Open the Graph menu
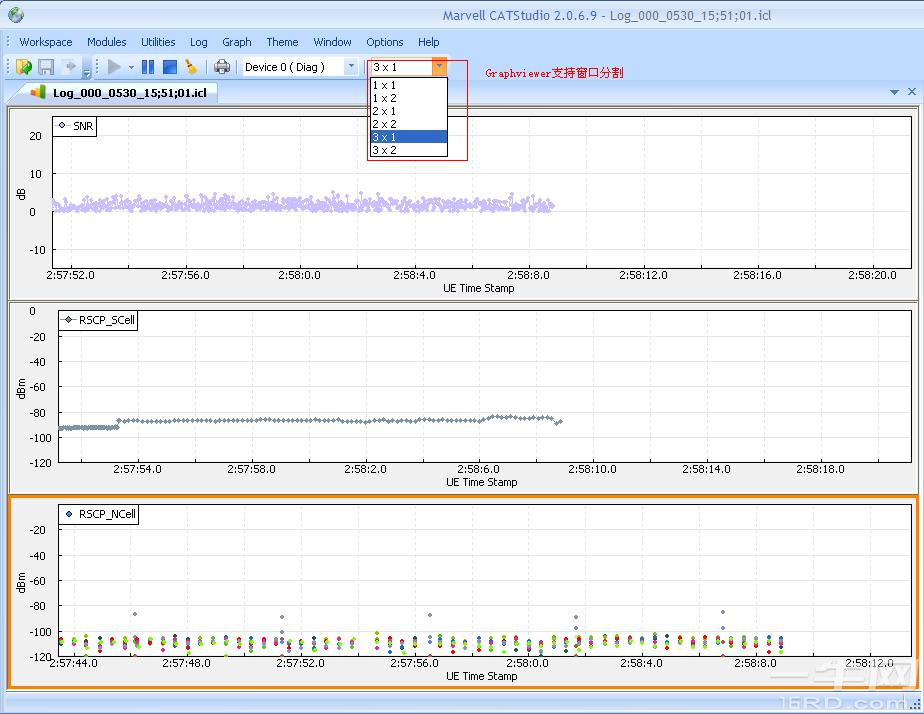Viewport: 924px width, 714px height. 236,42
